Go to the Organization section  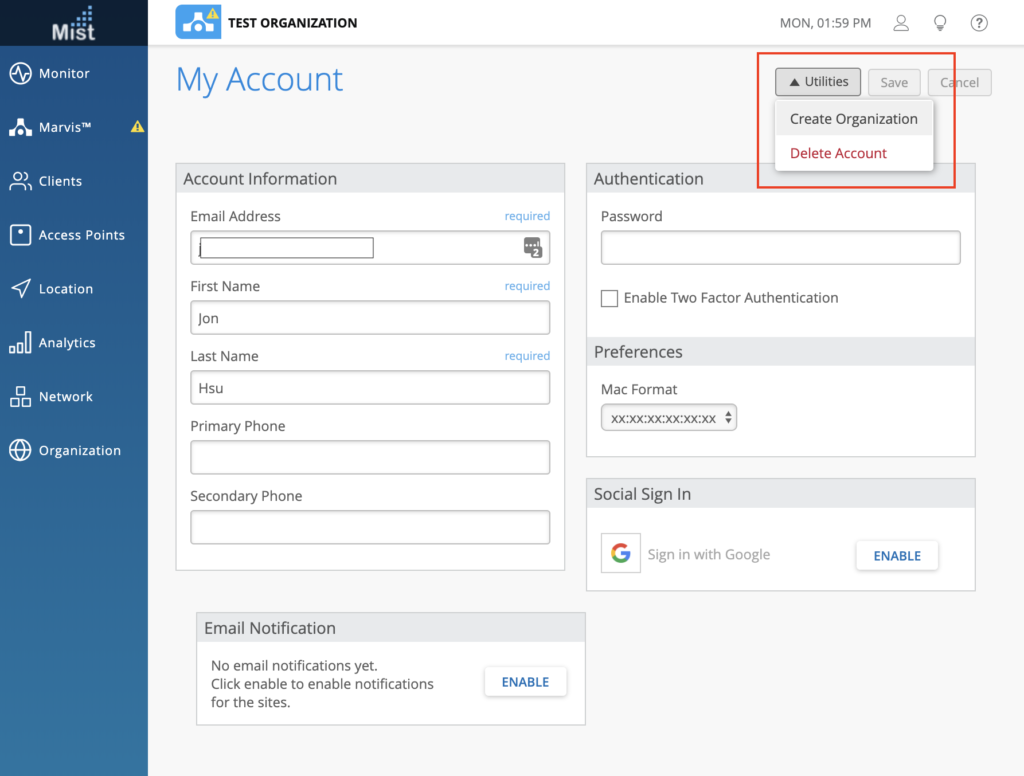[x=73, y=450]
